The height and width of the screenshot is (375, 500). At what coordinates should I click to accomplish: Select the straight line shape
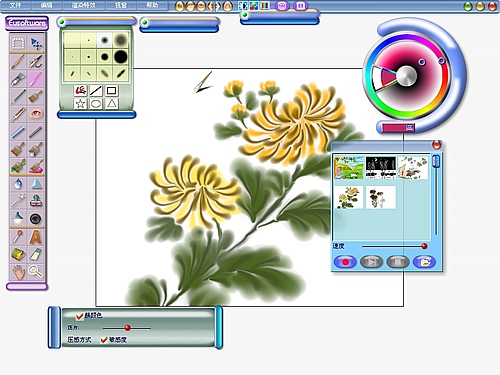(96, 90)
